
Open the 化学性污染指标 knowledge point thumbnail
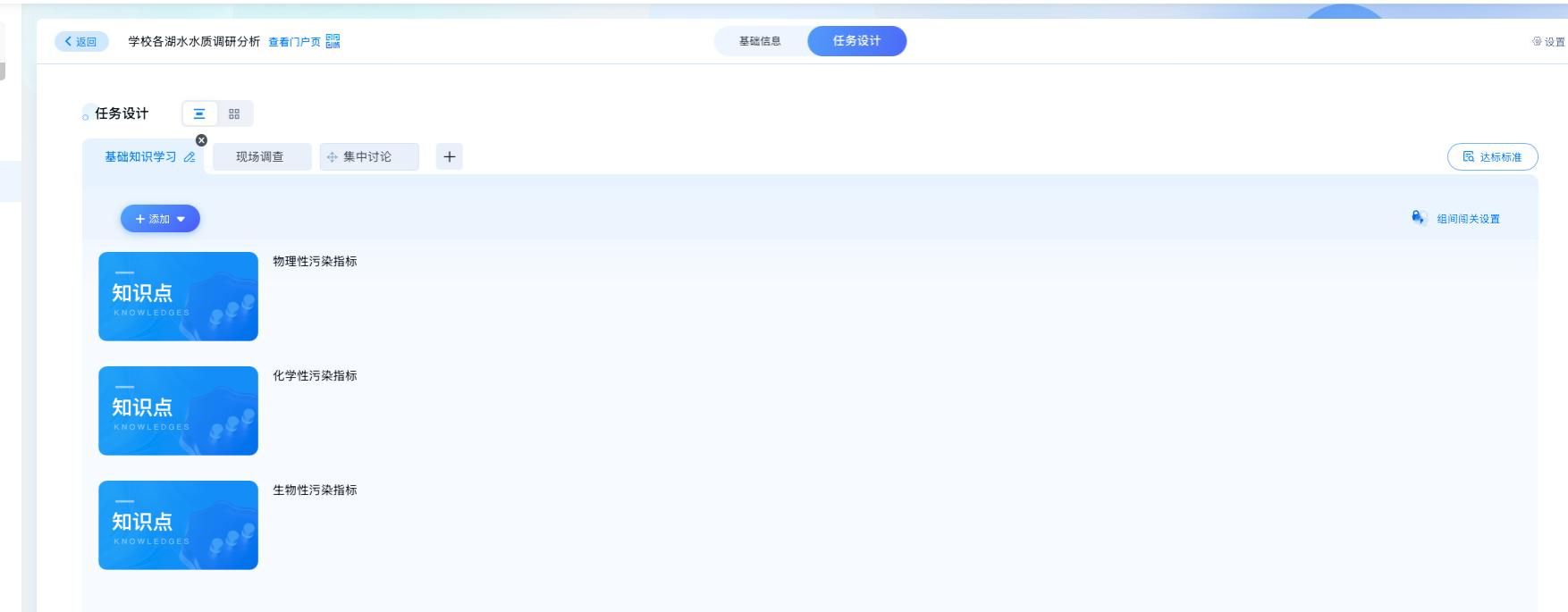pyautogui.click(x=178, y=411)
